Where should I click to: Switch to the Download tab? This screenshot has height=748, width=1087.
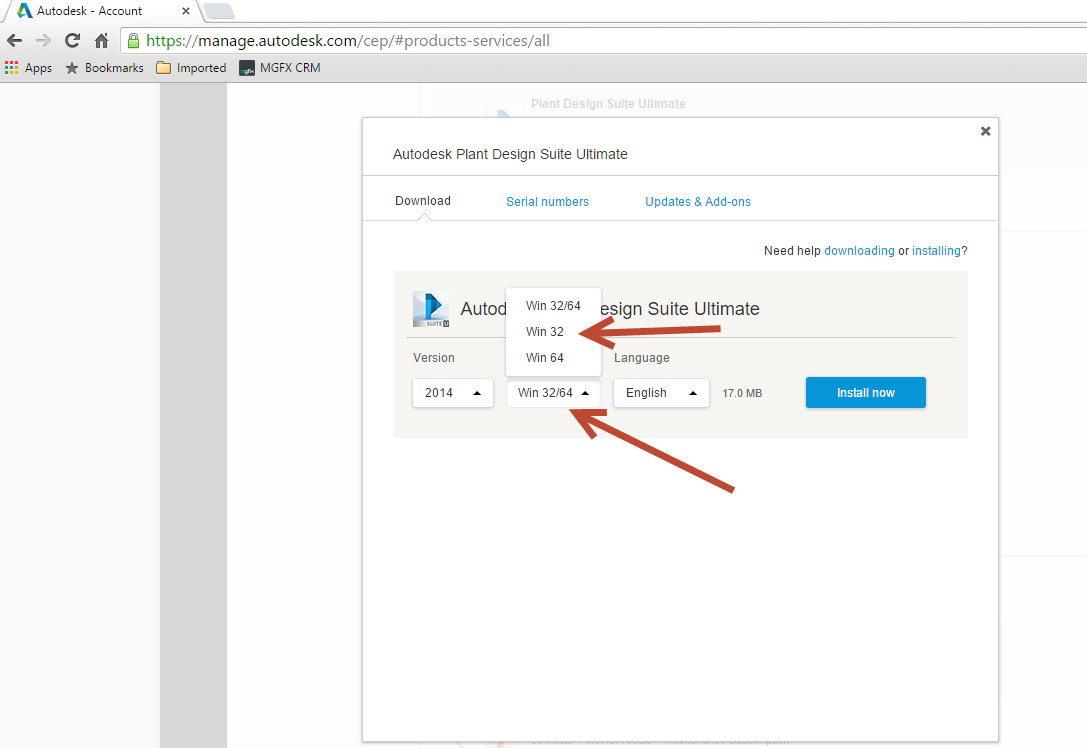[x=423, y=201]
